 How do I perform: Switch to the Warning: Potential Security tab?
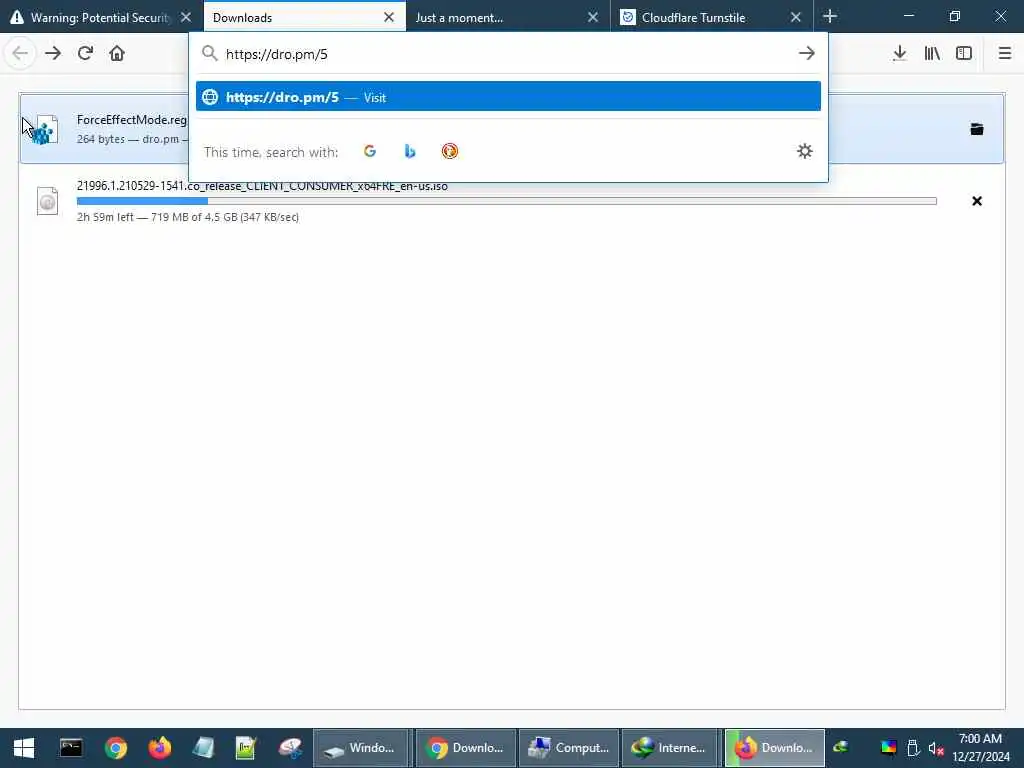click(x=100, y=18)
